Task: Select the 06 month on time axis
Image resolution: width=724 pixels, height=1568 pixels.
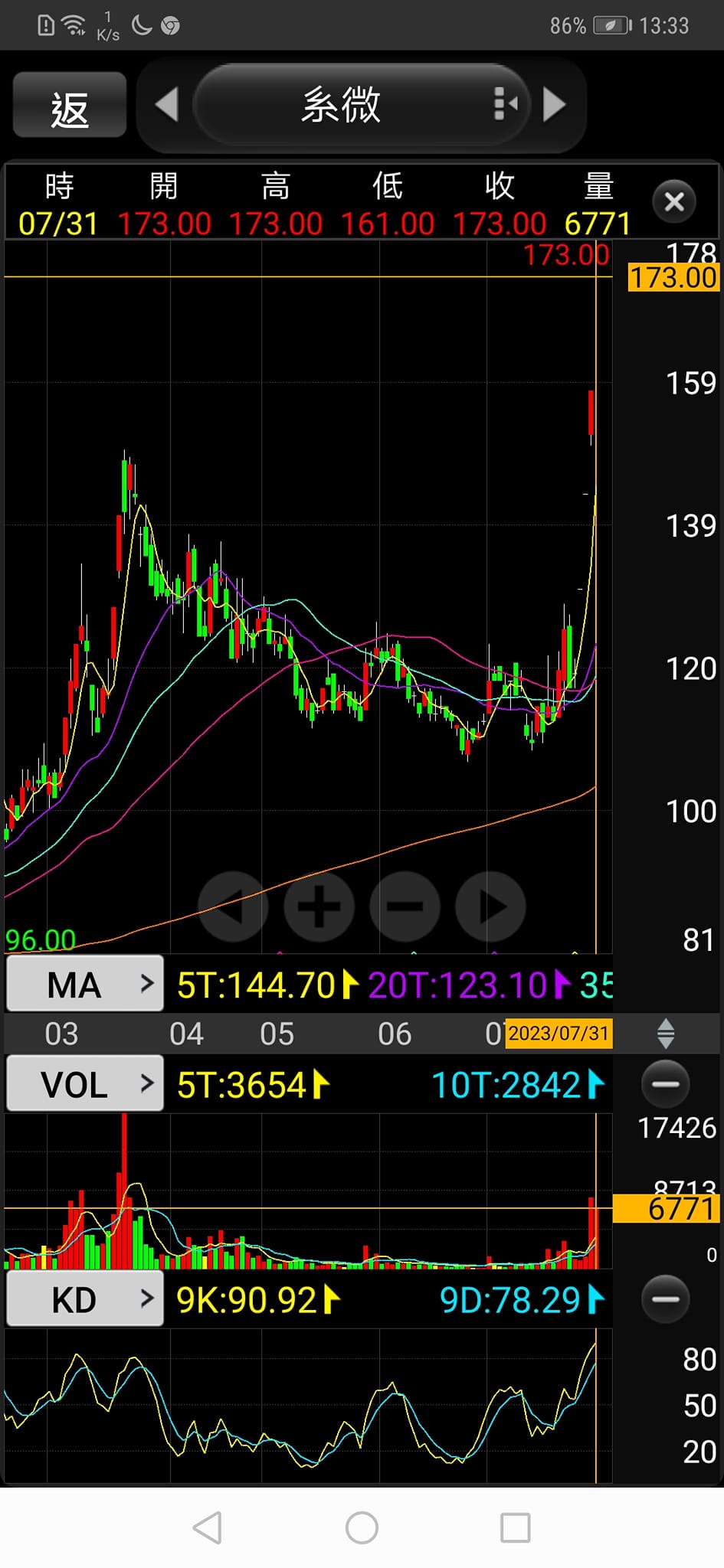Action: pos(395,1034)
